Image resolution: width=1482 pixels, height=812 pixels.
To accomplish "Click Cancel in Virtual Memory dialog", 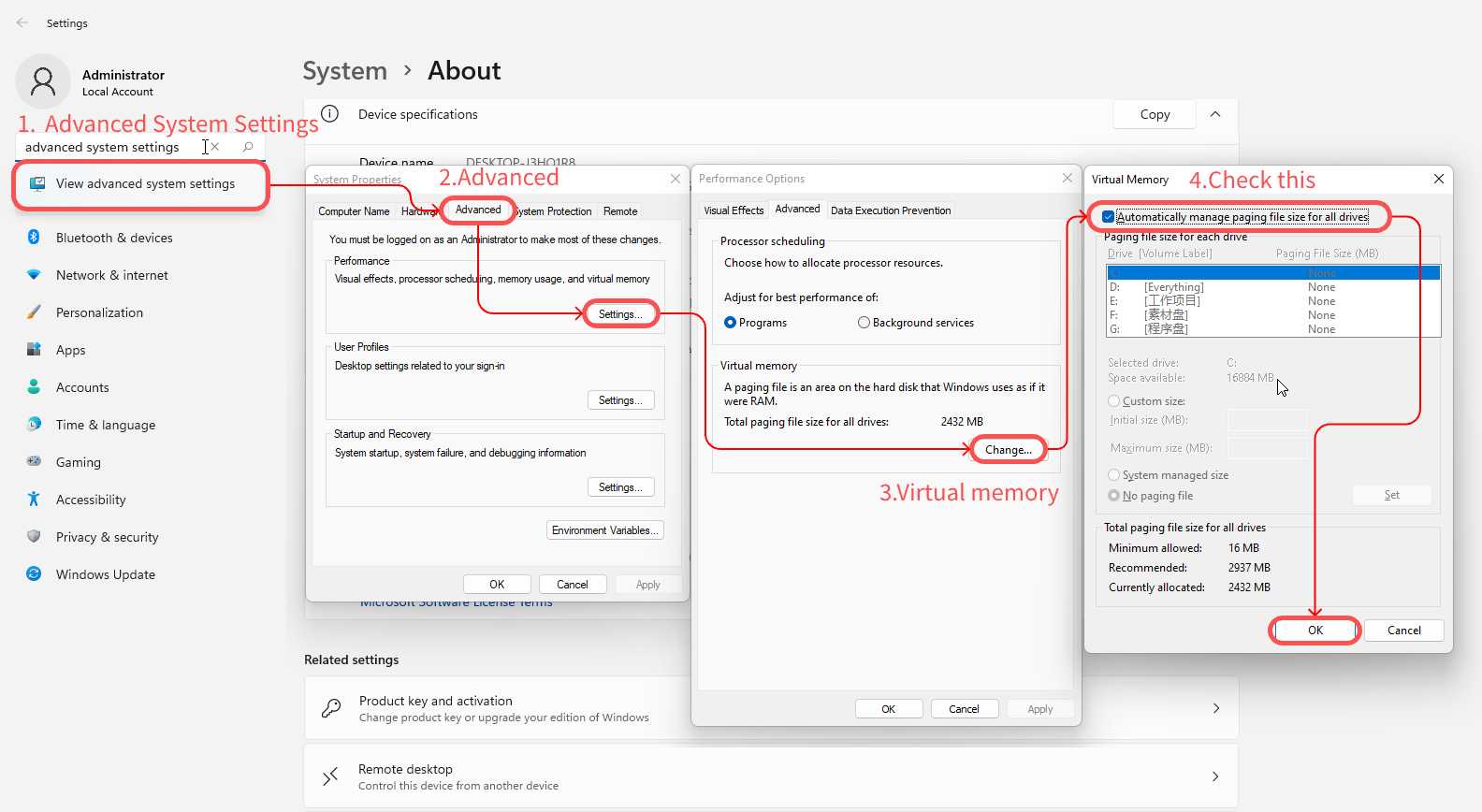I will (x=1403, y=631).
